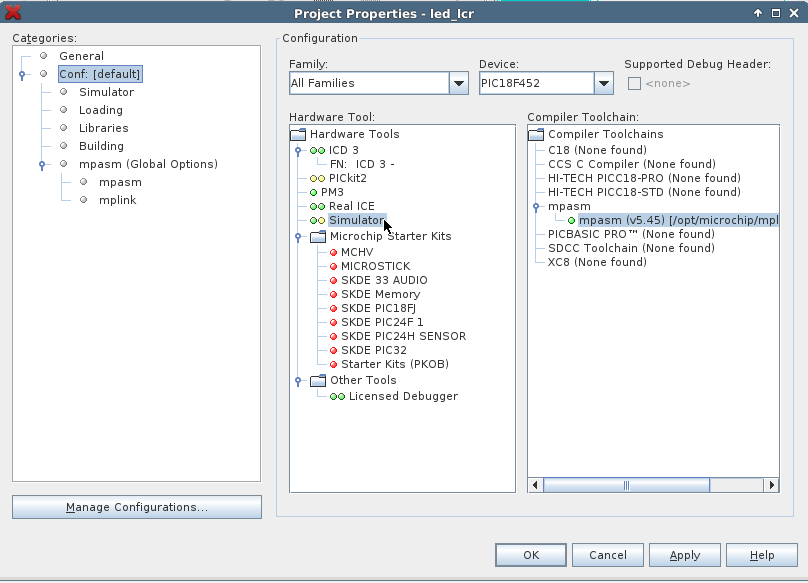Image resolution: width=808 pixels, height=583 pixels.
Task: Select PM3 programmer entry
Action: (x=332, y=192)
